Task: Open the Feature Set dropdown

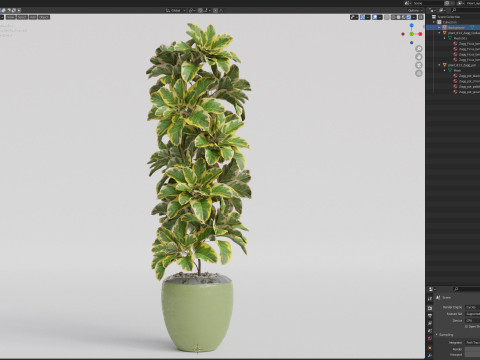Action: (472, 314)
